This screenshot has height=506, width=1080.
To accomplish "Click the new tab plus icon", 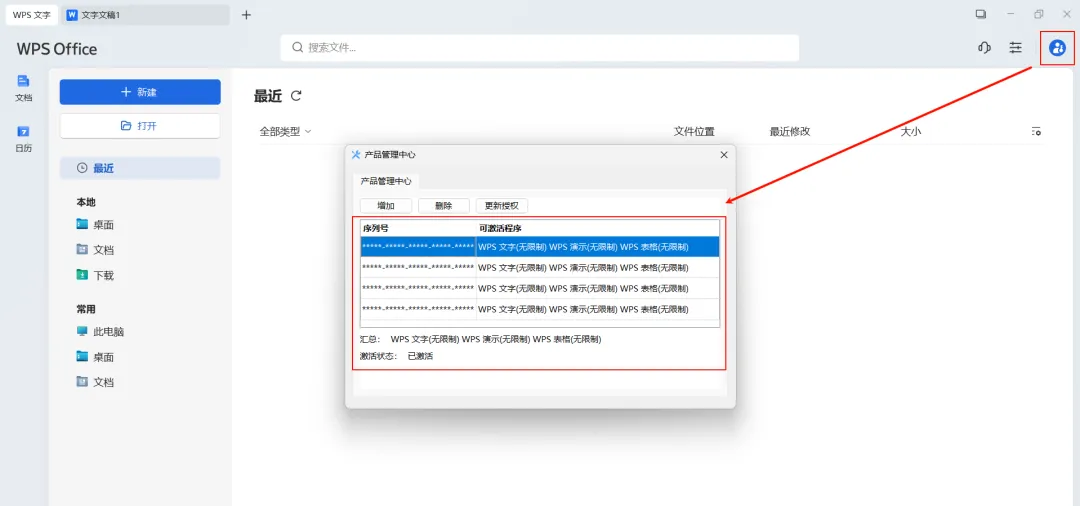I will [246, 14].
